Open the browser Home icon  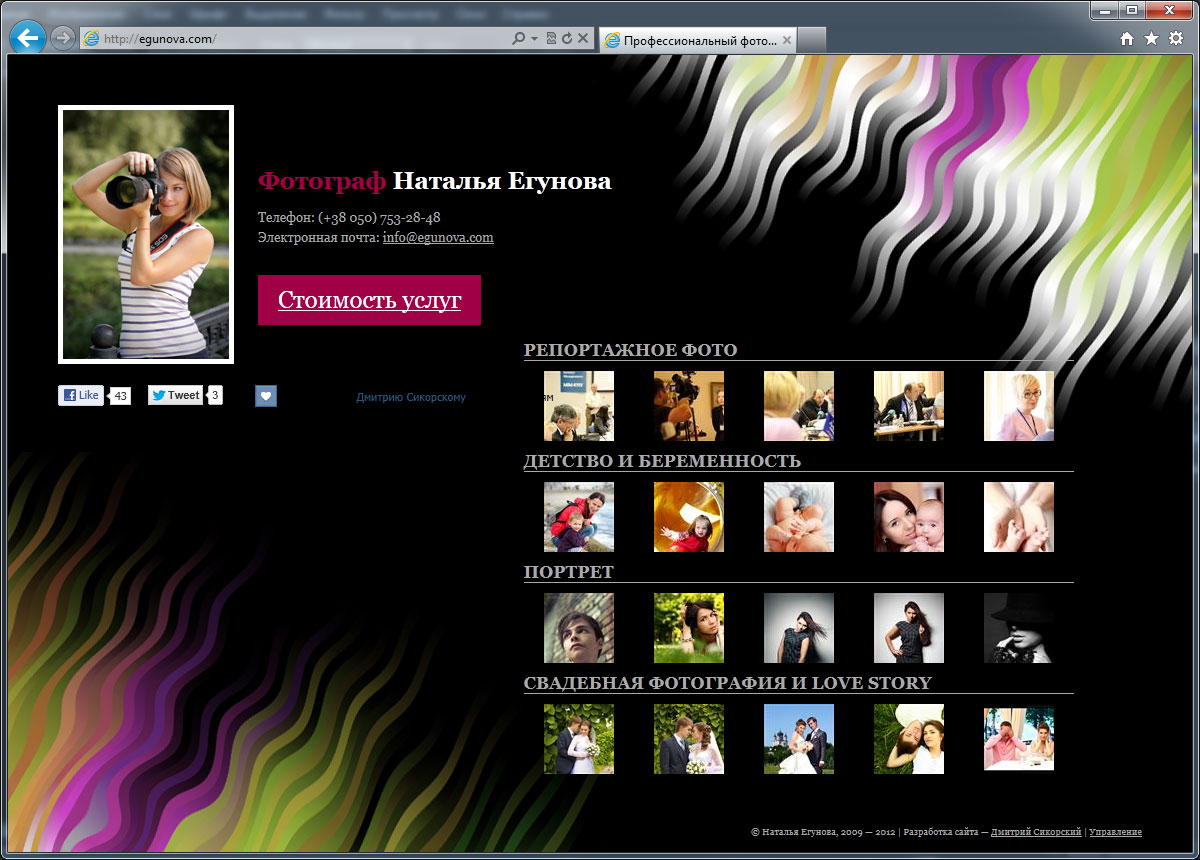[x=1127, y=39]
